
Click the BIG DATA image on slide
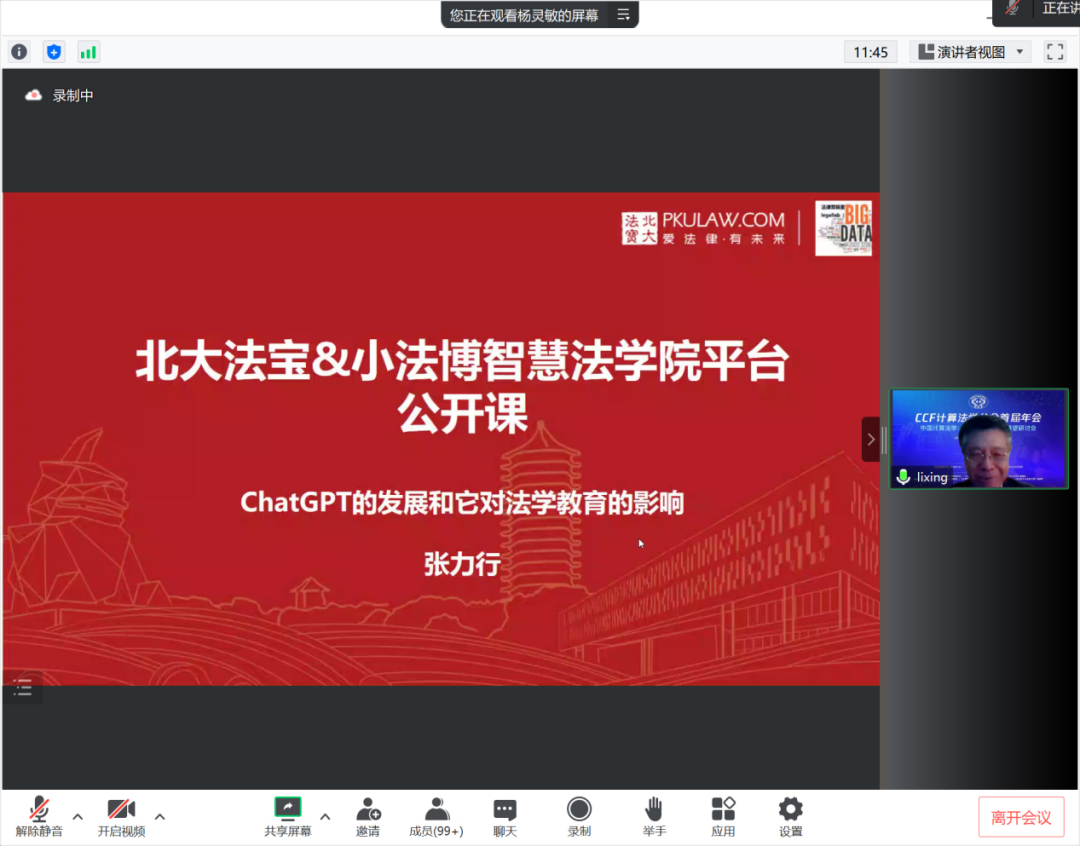843,228
